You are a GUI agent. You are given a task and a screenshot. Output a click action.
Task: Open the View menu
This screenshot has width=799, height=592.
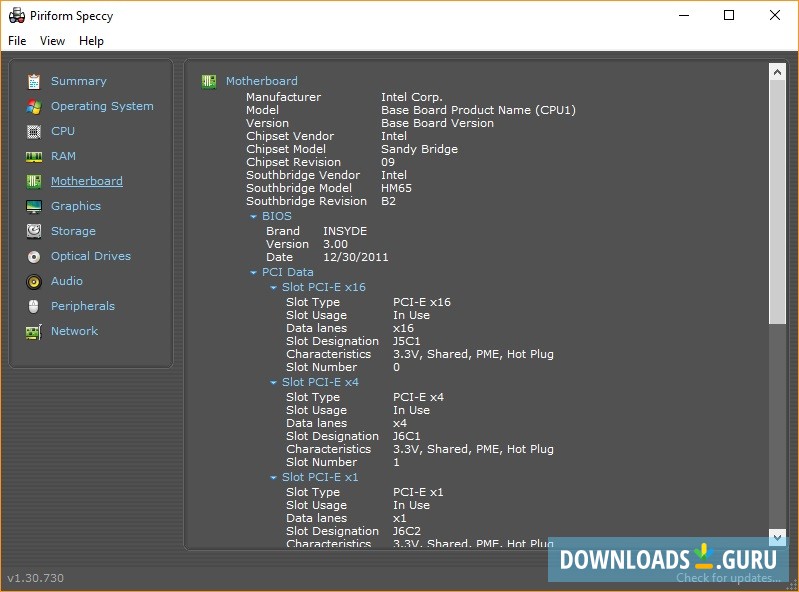pyautogui.click(x=52, y=41)
